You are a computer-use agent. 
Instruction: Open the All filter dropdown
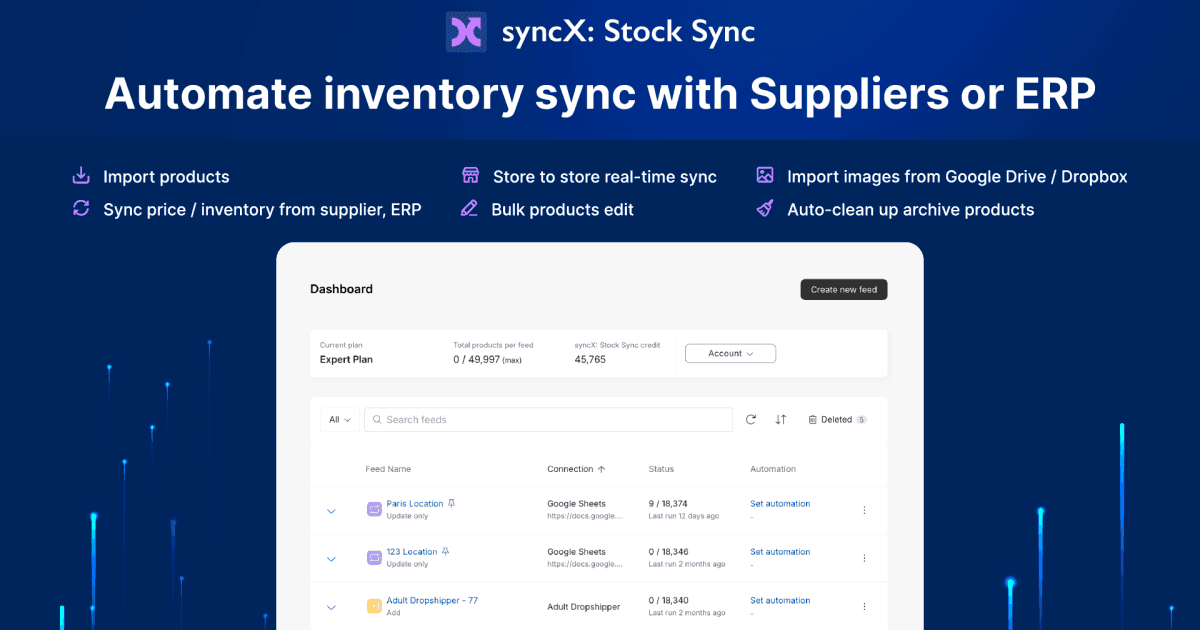(340, 420)
